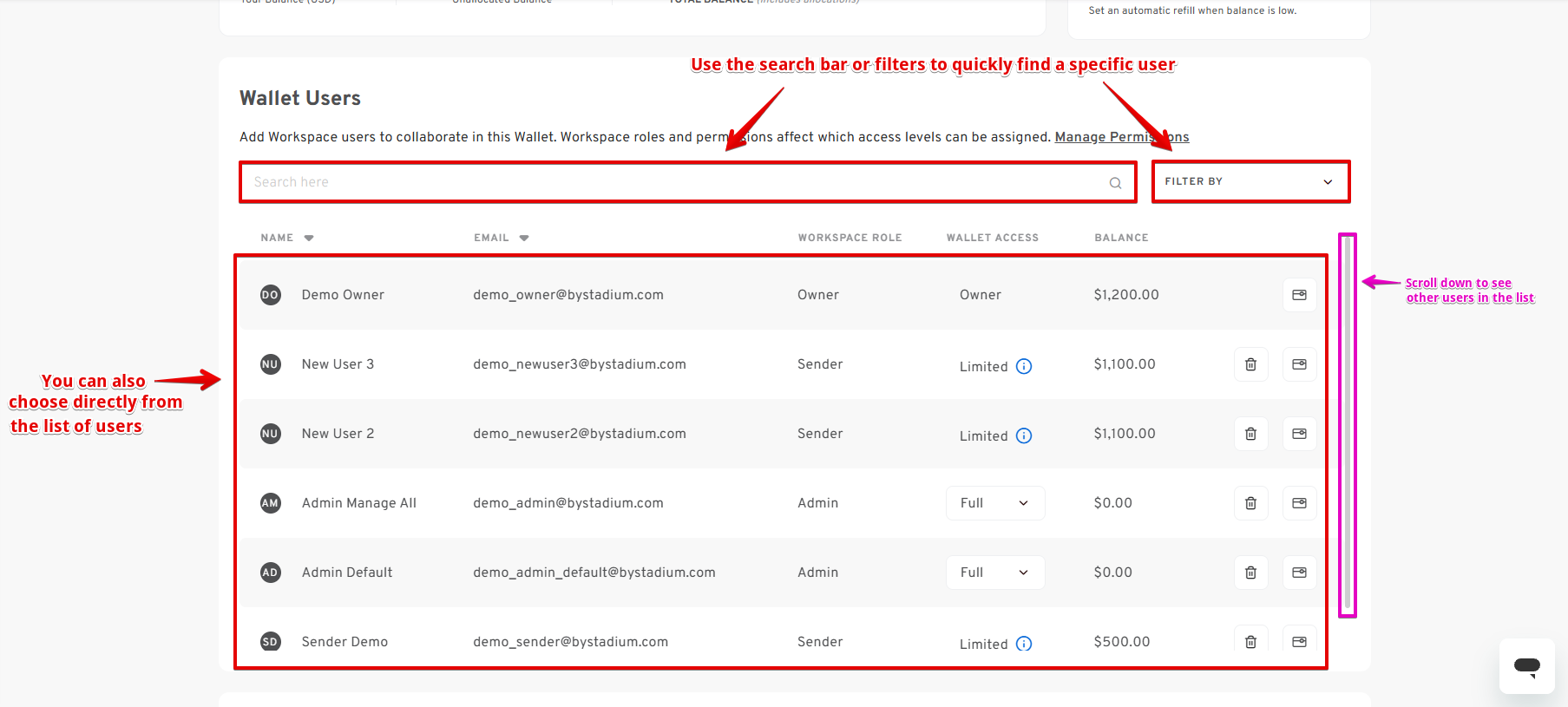This screenshot has height=707, width=1568.
Task: Click info icon beside Sender Demo Limited
Action: [x=1024, y=644]
